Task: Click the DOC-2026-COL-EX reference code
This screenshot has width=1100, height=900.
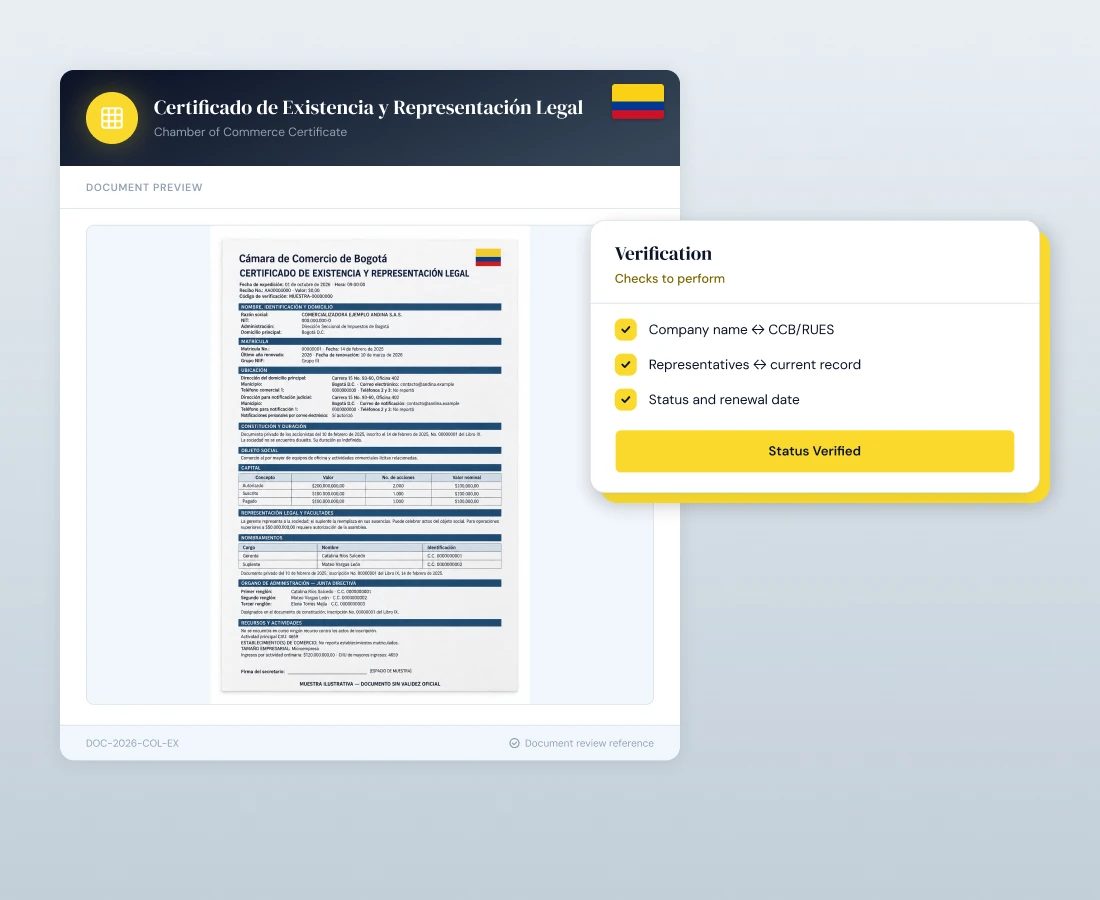Action: (x=132, y=743)
